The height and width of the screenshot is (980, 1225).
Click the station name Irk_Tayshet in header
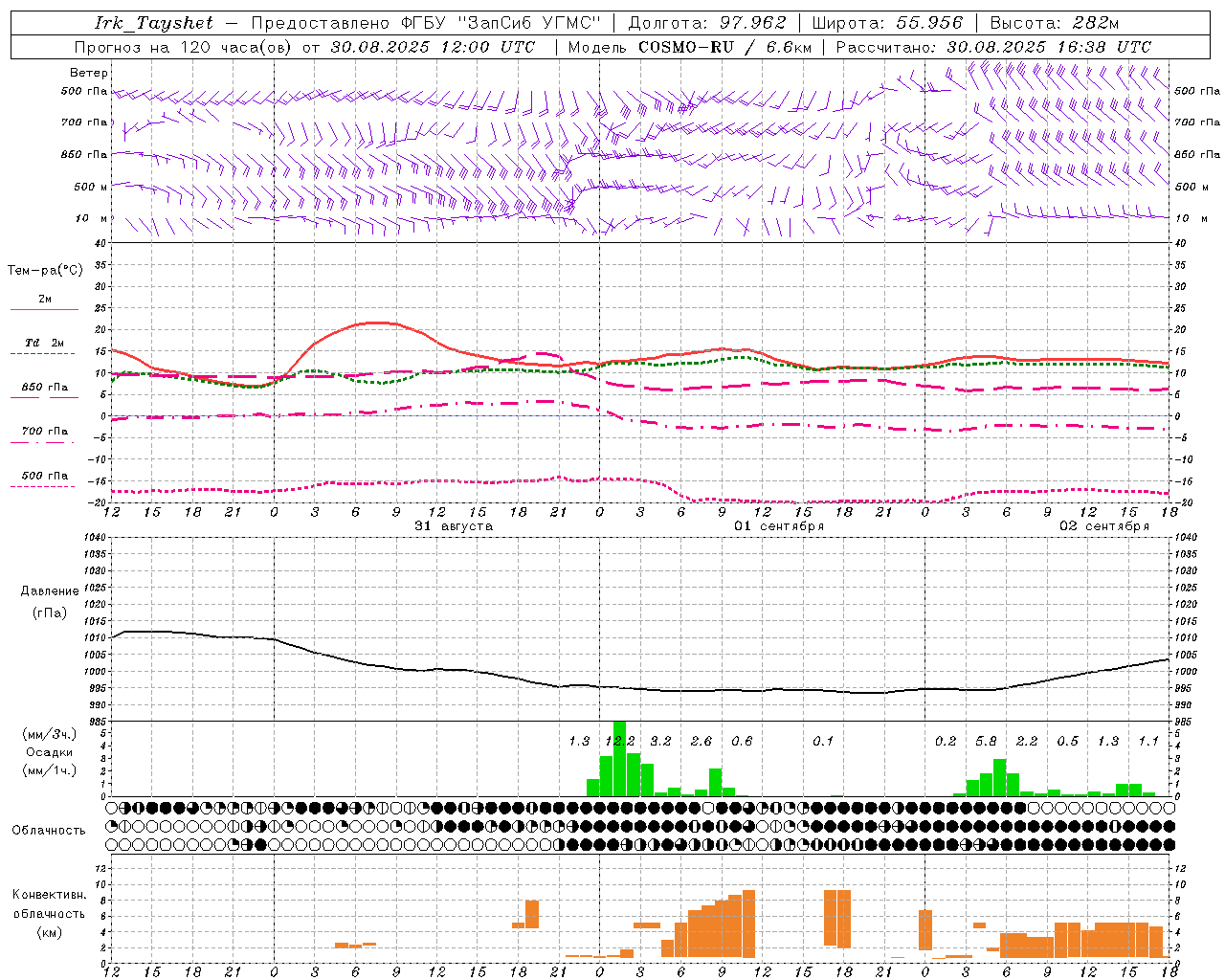(x=153, y=23)
